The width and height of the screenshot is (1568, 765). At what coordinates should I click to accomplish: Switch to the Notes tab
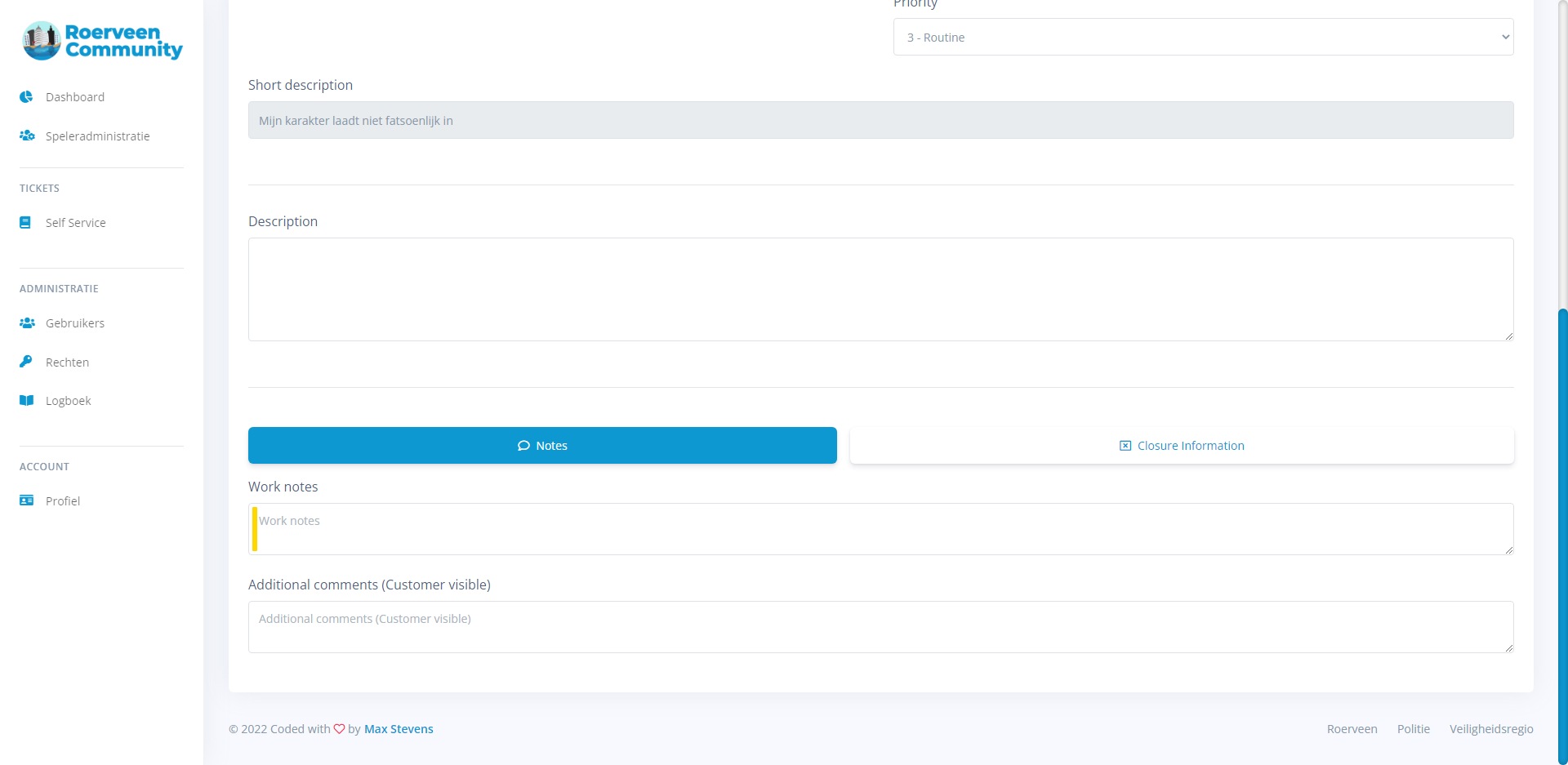pyautogui.click(x=542, y=446)
